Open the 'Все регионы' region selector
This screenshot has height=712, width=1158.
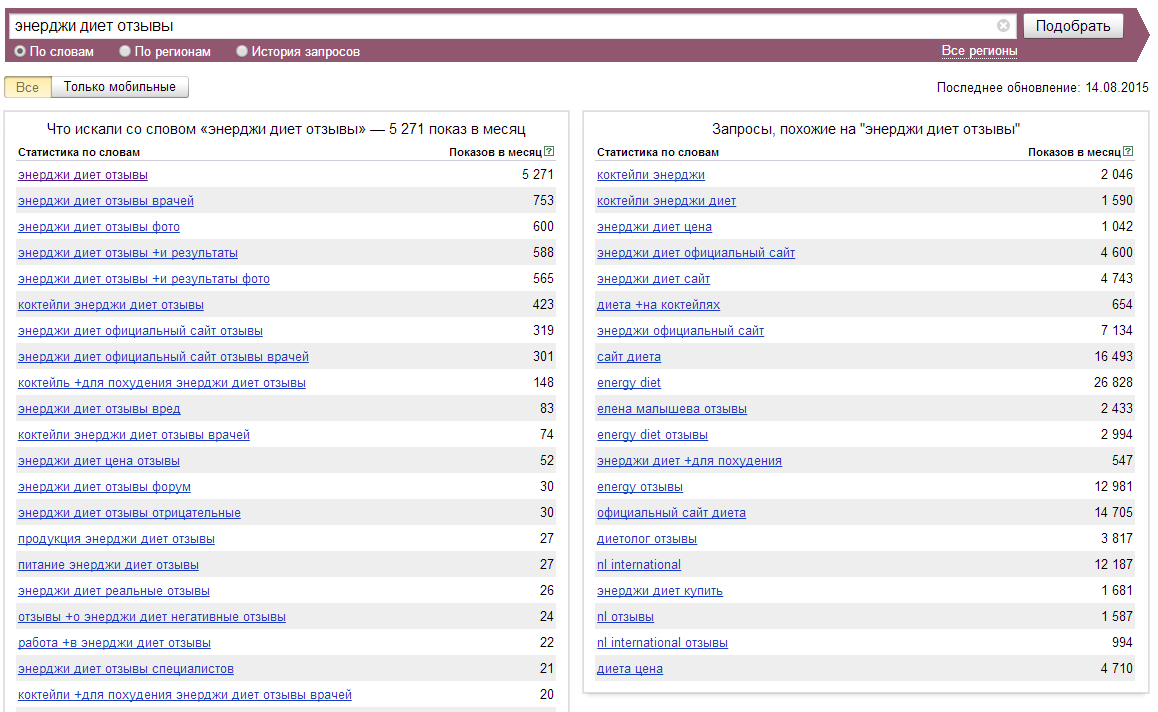click(979, 51)
